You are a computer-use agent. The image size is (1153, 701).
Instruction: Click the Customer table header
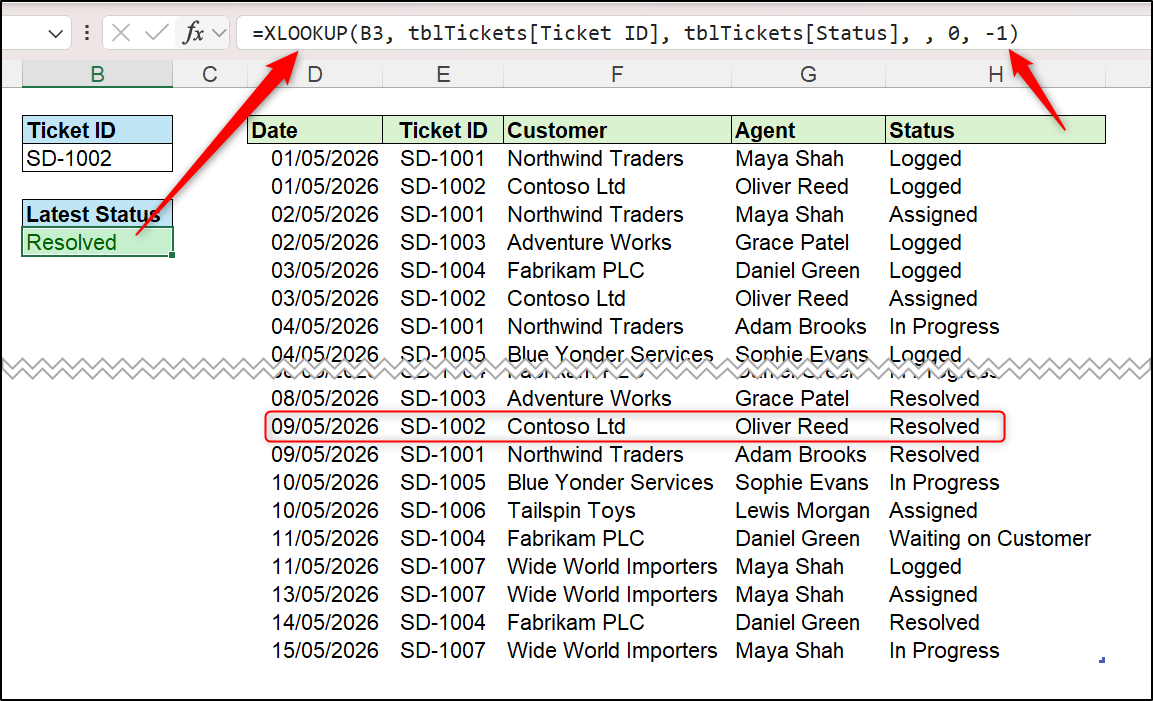(617, 130)
